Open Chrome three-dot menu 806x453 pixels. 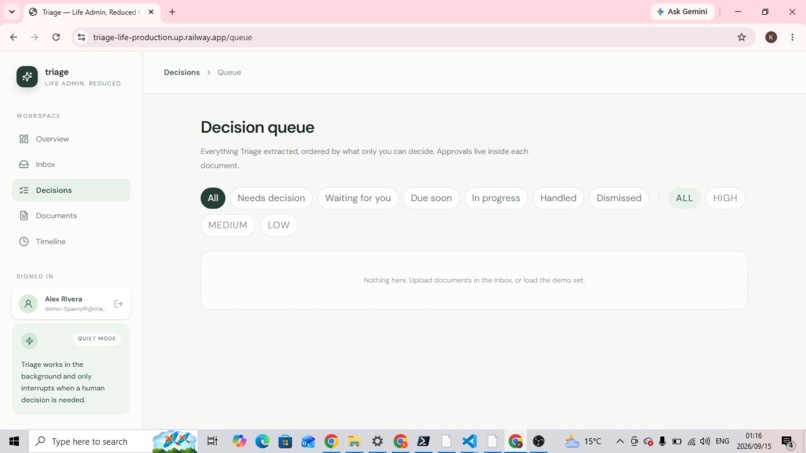pos(793,37)
